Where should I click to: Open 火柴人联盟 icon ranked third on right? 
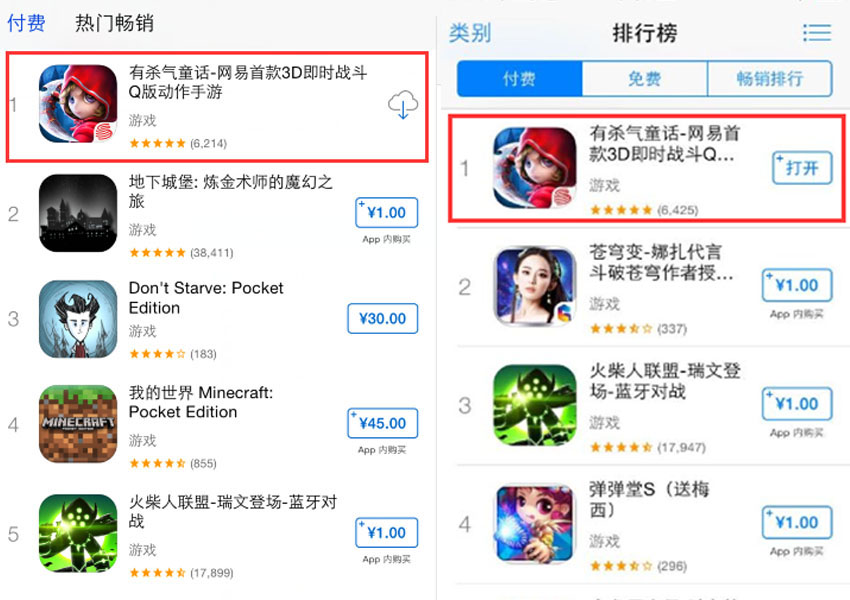(x=535, y=405)
